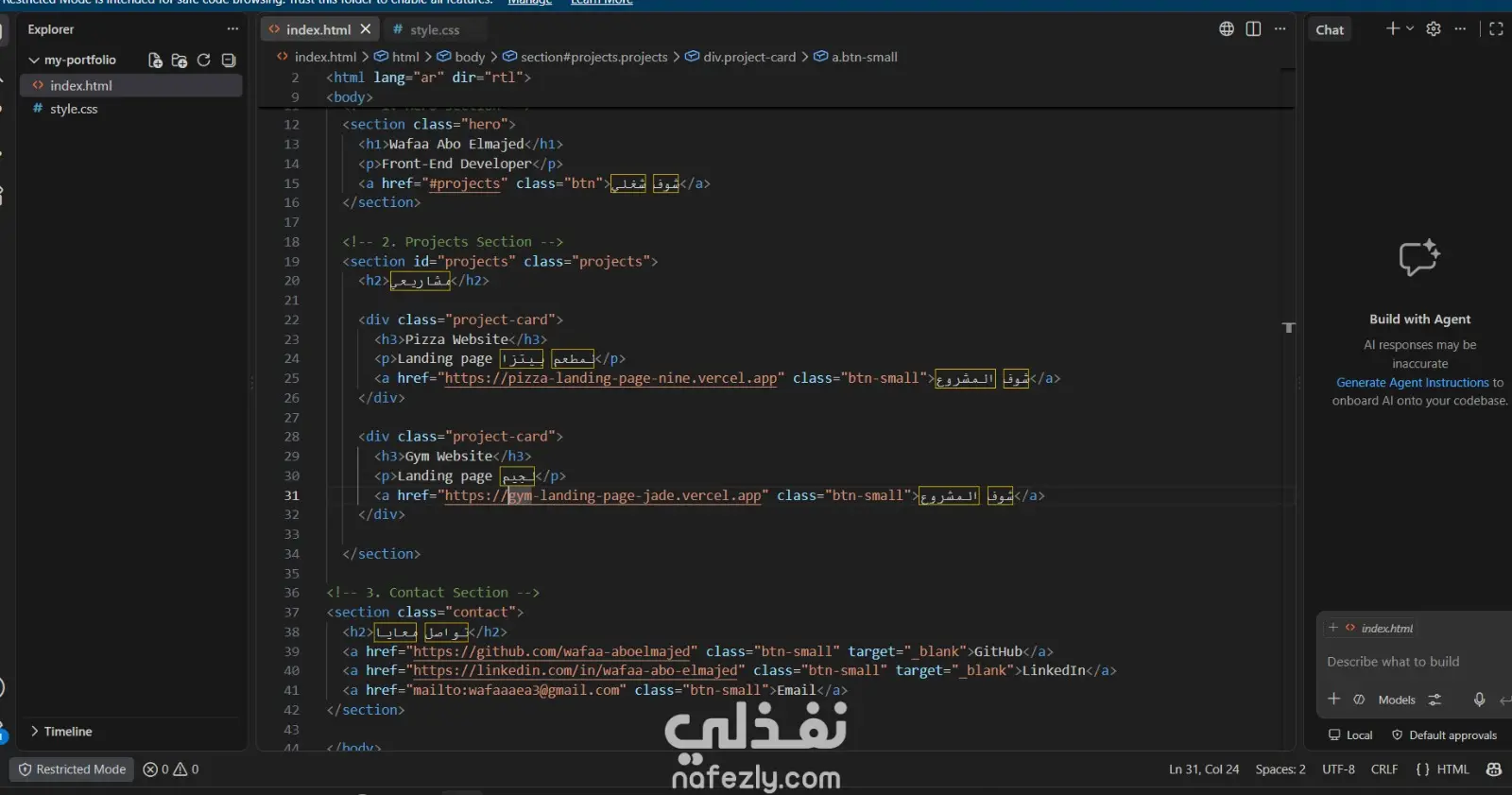
Task: Click Ln 31, Col 24 cursor position
Action: click(1204, 769)
